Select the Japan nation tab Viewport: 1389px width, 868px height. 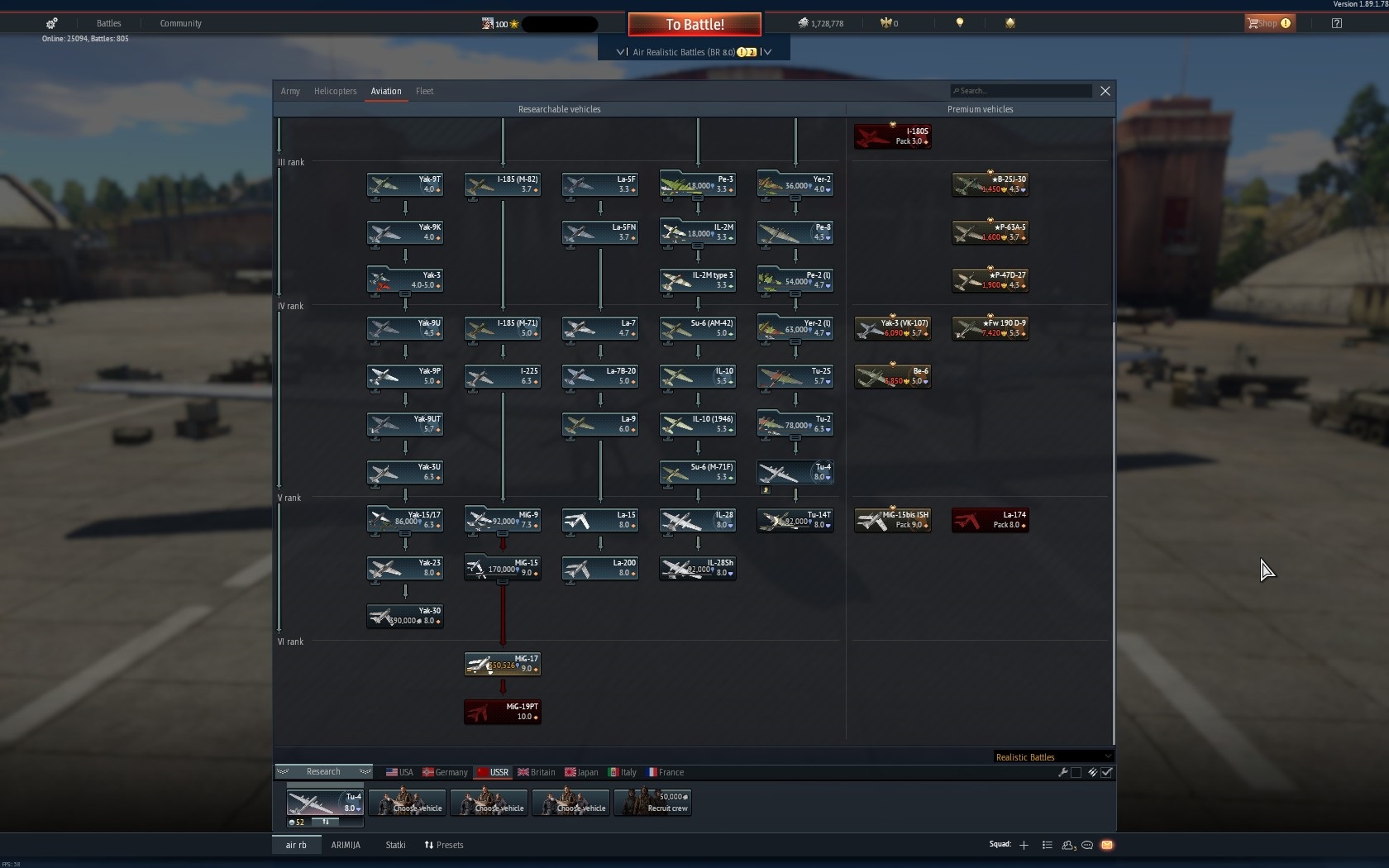click(581, 772)
